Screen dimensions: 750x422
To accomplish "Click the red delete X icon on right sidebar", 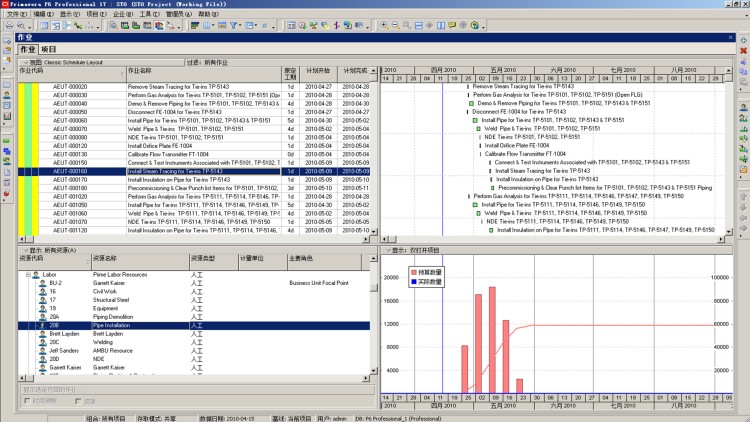I will [x=743, y=51].
